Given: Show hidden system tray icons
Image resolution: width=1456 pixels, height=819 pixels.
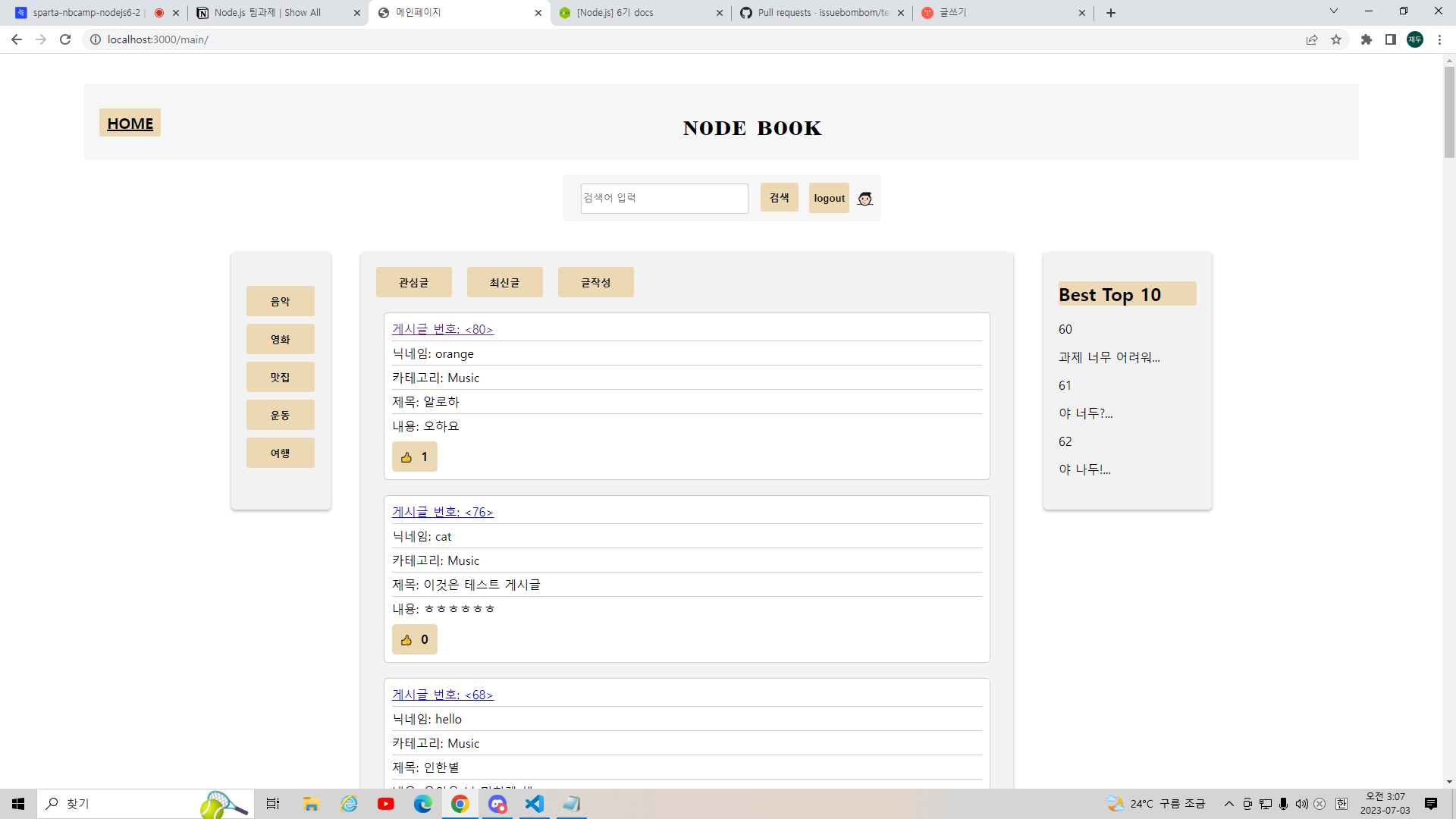Looking at the screenshot, I should [x=1228, y=804].
